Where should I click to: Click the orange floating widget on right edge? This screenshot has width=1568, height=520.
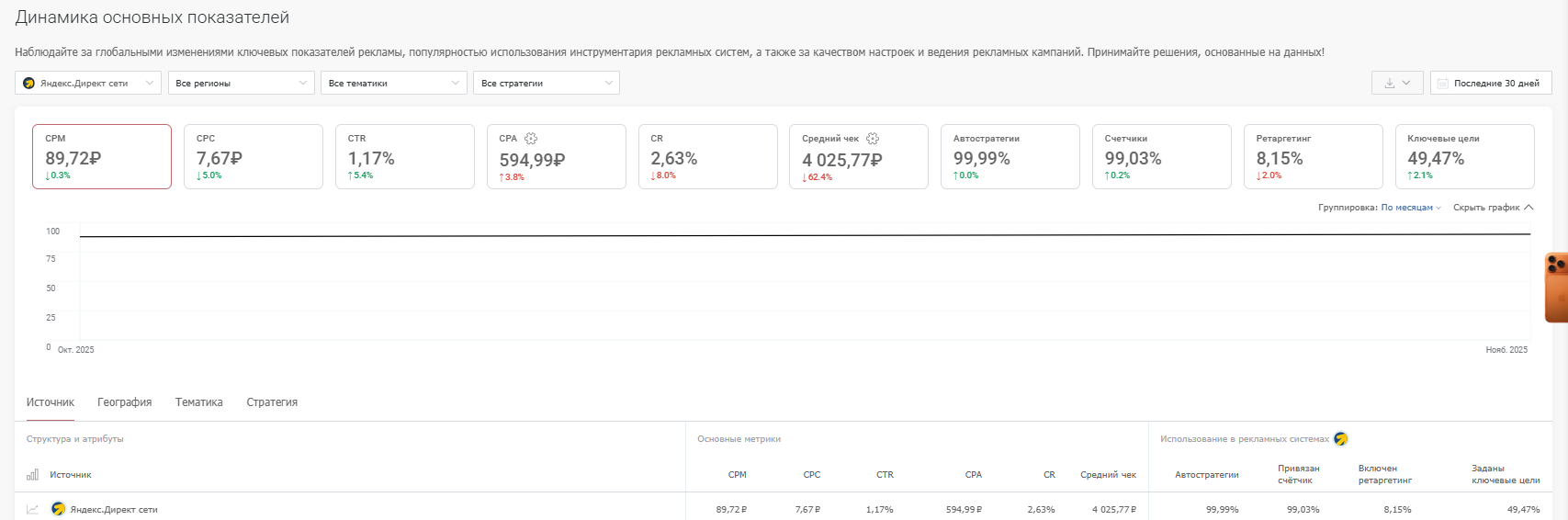pyautogui.click(x=1556, y=288)
